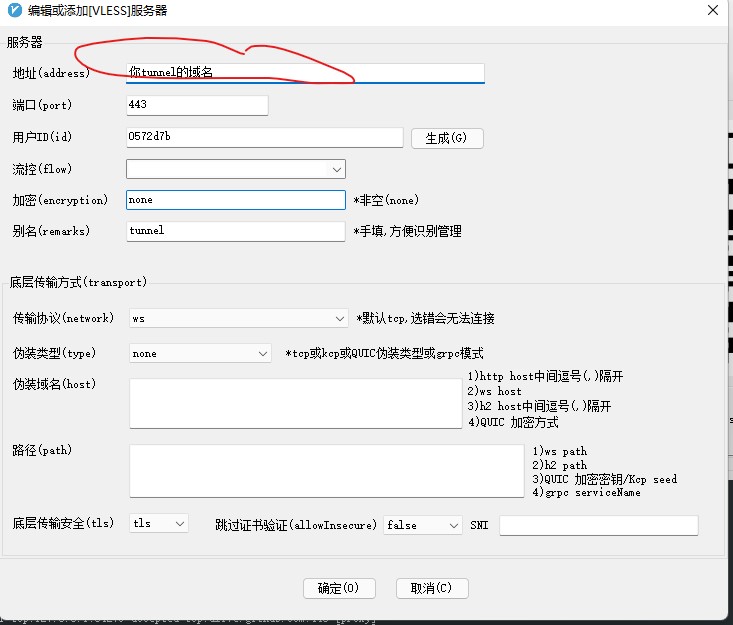This screenshot has height=625, width=733.
Task: Click the address (地址) input field
Action: click(x=305, y=73)
